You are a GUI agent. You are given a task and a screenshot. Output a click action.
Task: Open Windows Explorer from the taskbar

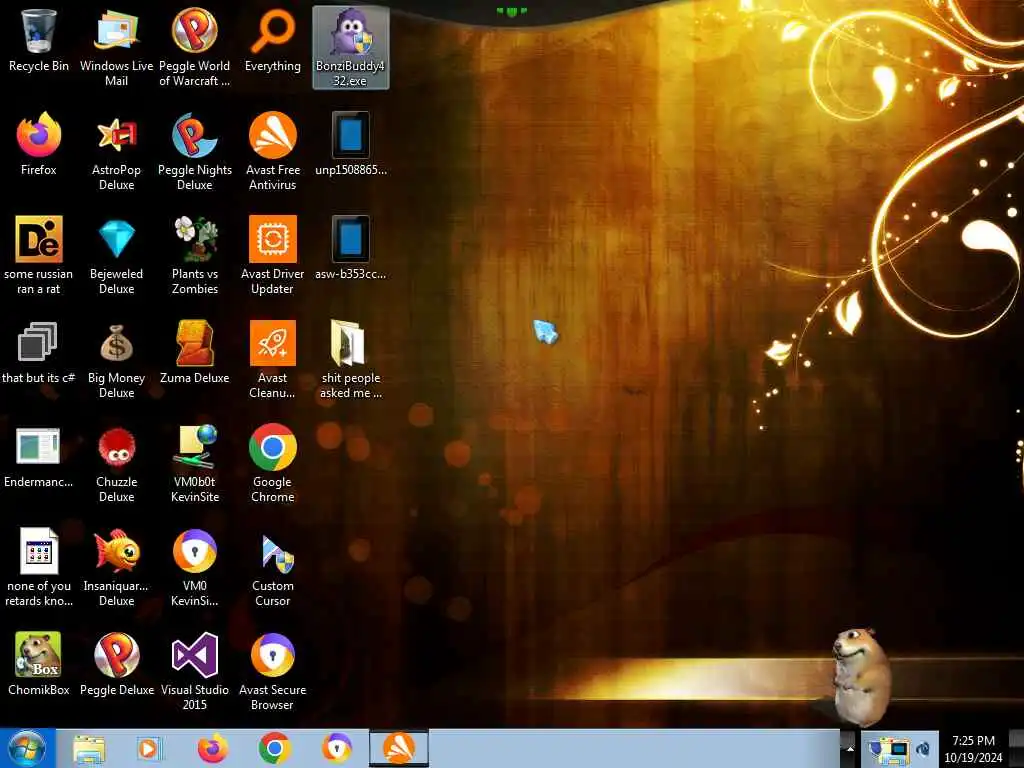[x=89, y=749]
